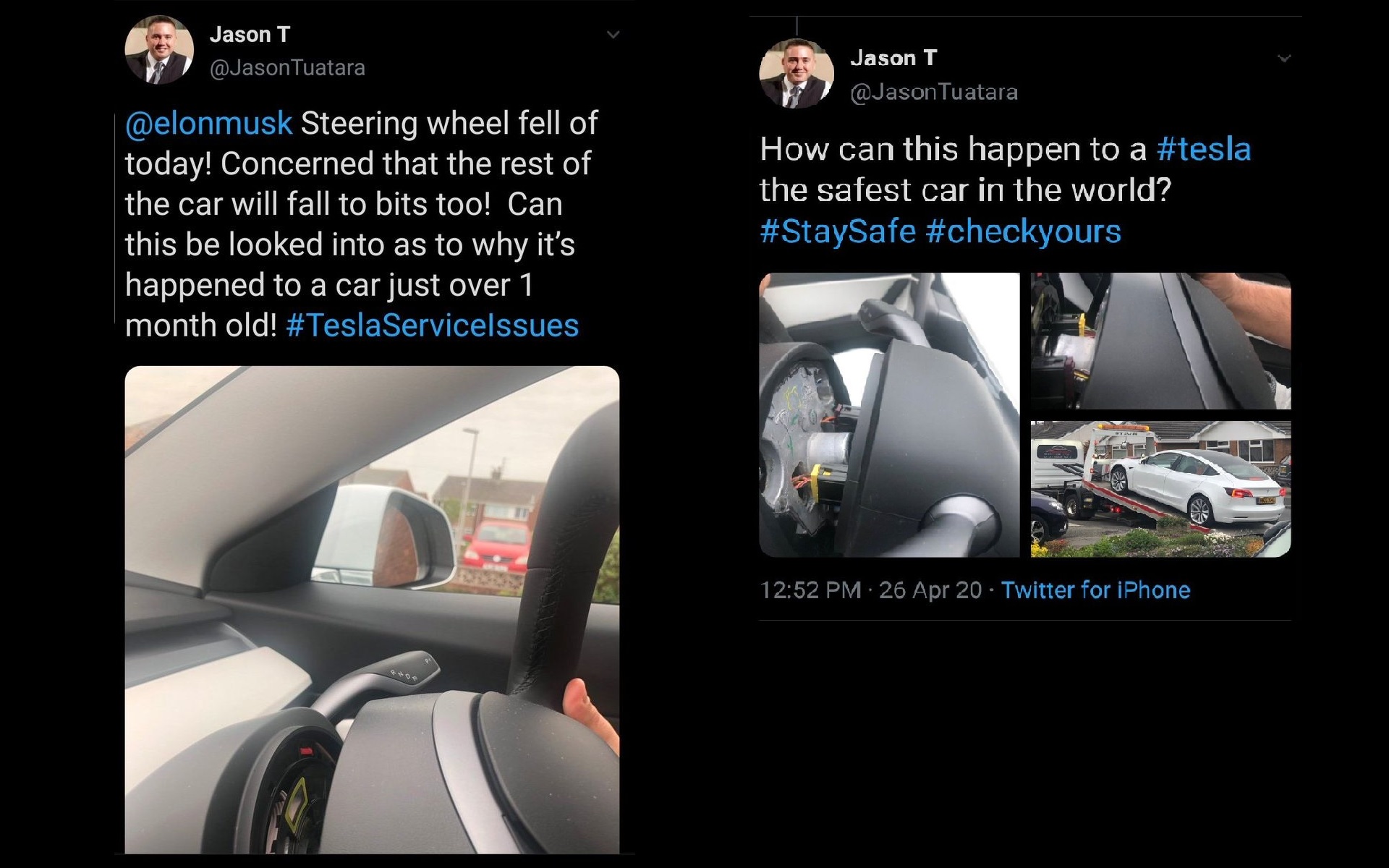
Task: Click the Jason T name on right tweet
Action: 893,58
